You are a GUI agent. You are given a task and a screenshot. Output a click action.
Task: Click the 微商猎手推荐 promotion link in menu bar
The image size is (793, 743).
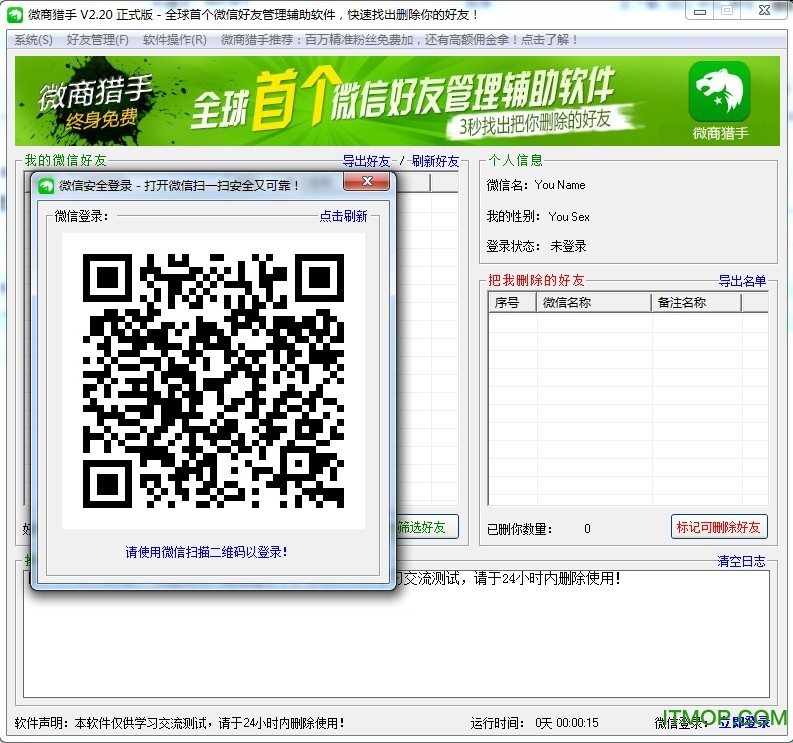[399, 40]
